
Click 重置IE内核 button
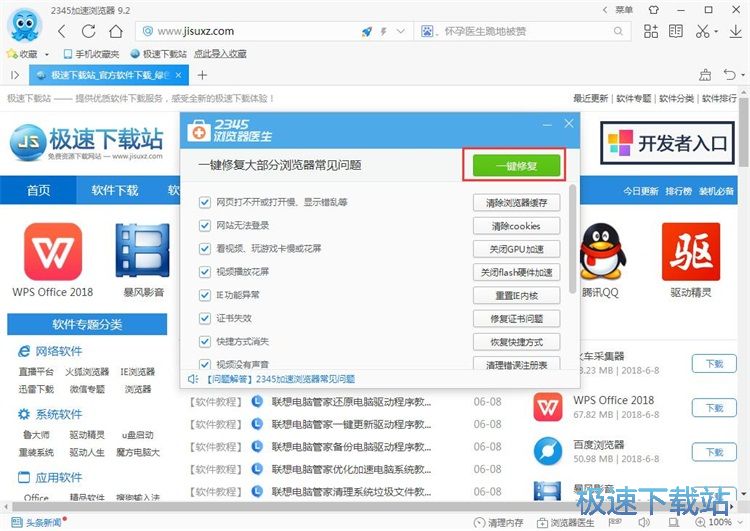[516, 296]
